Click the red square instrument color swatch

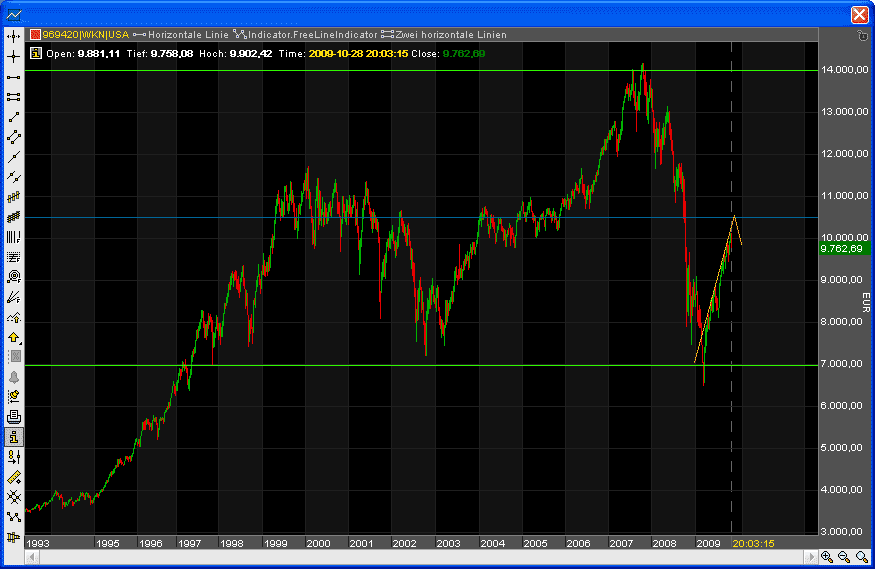pos(34,35)
